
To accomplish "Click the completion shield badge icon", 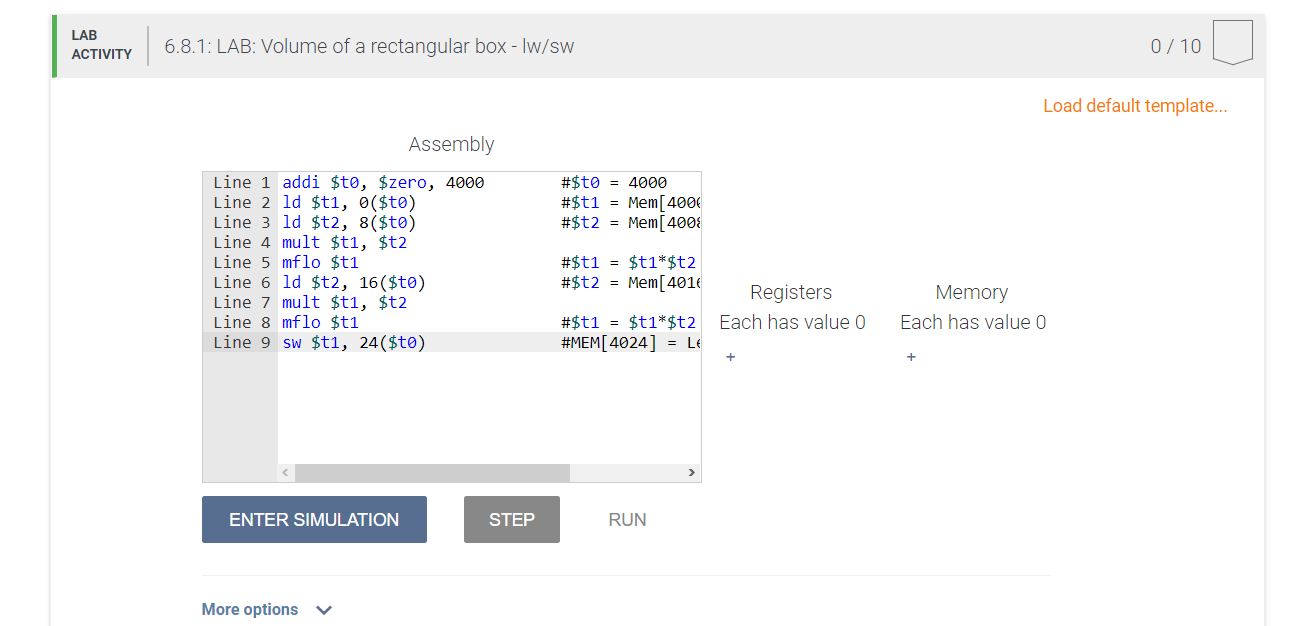I will click(1232, 40).
